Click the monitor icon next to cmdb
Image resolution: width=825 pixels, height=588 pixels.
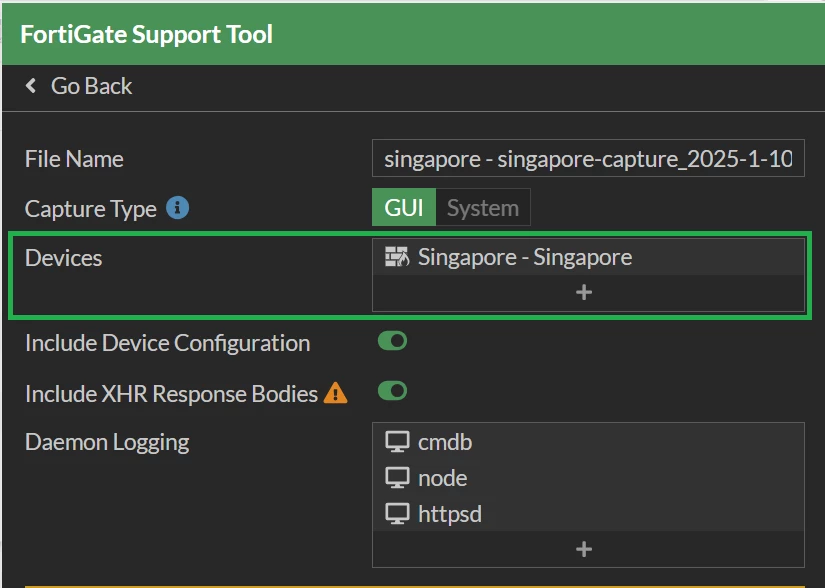click(x=397, y=442)
